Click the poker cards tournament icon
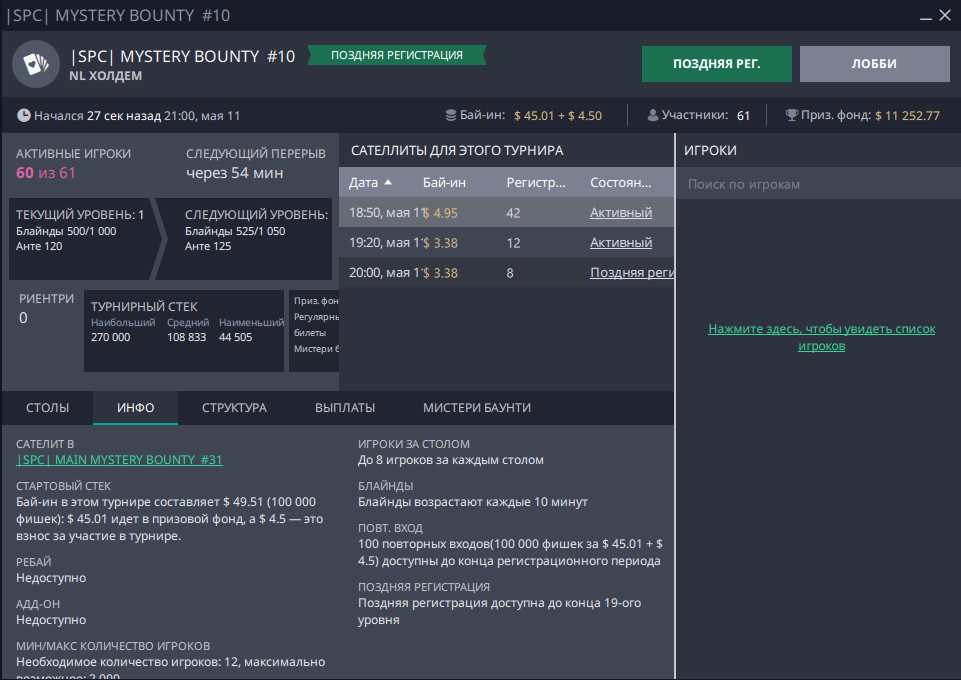Viewport: 961px width, 680px height. pos(36,64)
